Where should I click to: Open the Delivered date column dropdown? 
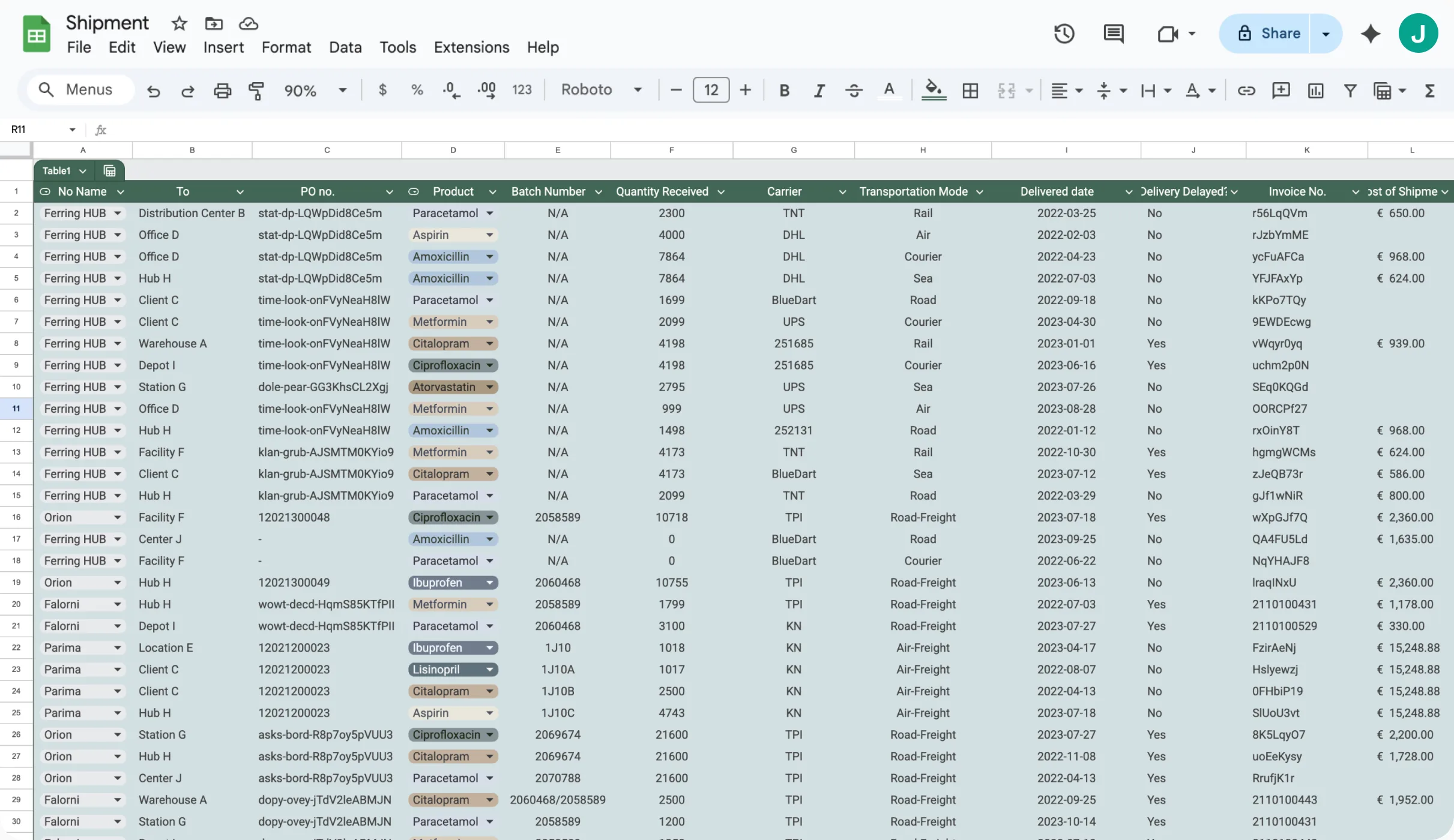pyautogui.click(x=1129, y=192)
